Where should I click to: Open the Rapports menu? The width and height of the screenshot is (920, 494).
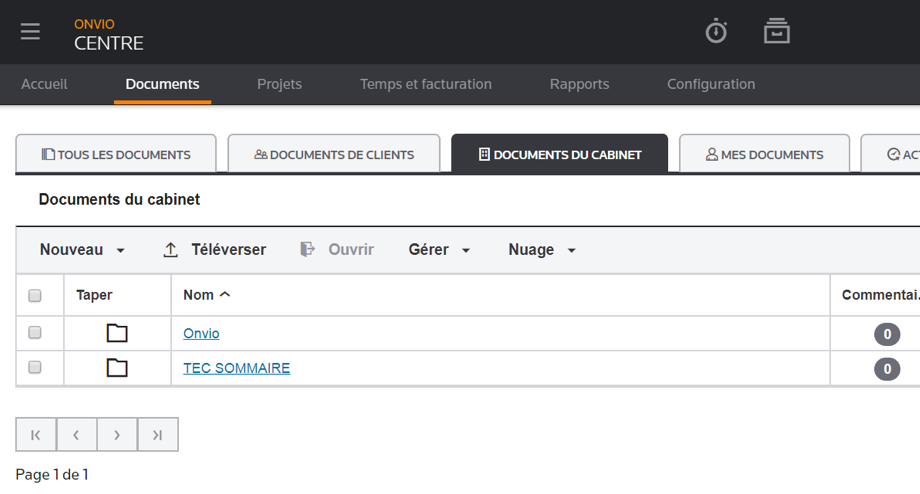pyautogui.click(x=579, y=84)
